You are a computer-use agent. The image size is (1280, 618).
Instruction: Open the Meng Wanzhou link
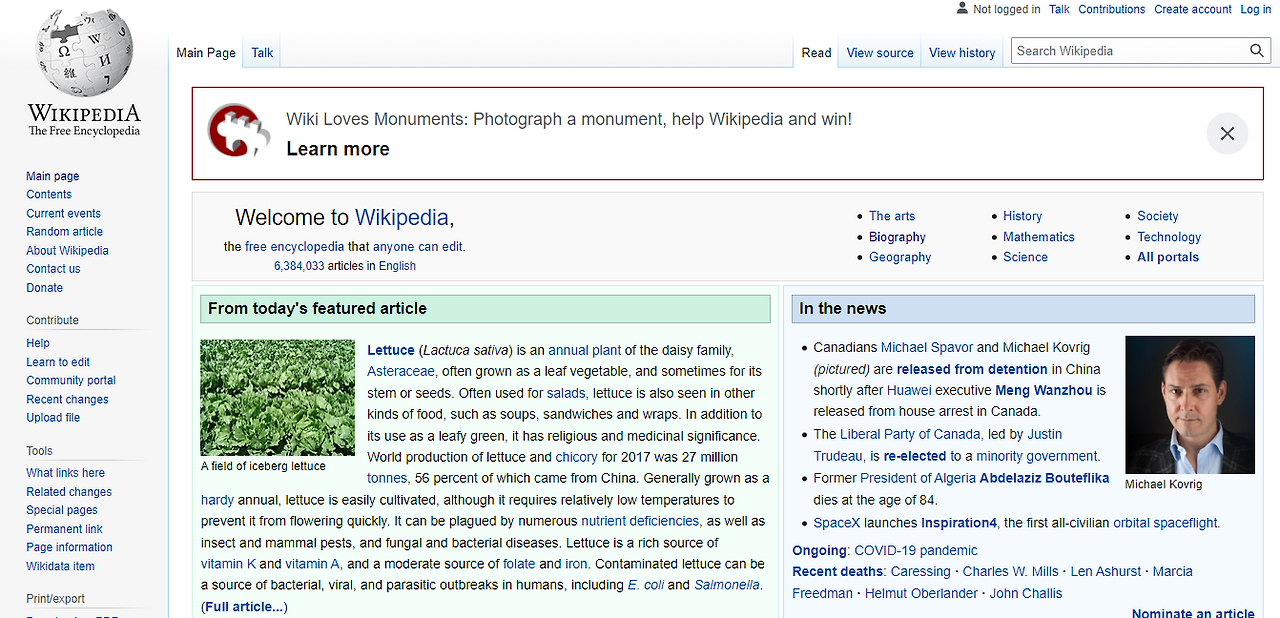click(1044, 390)
